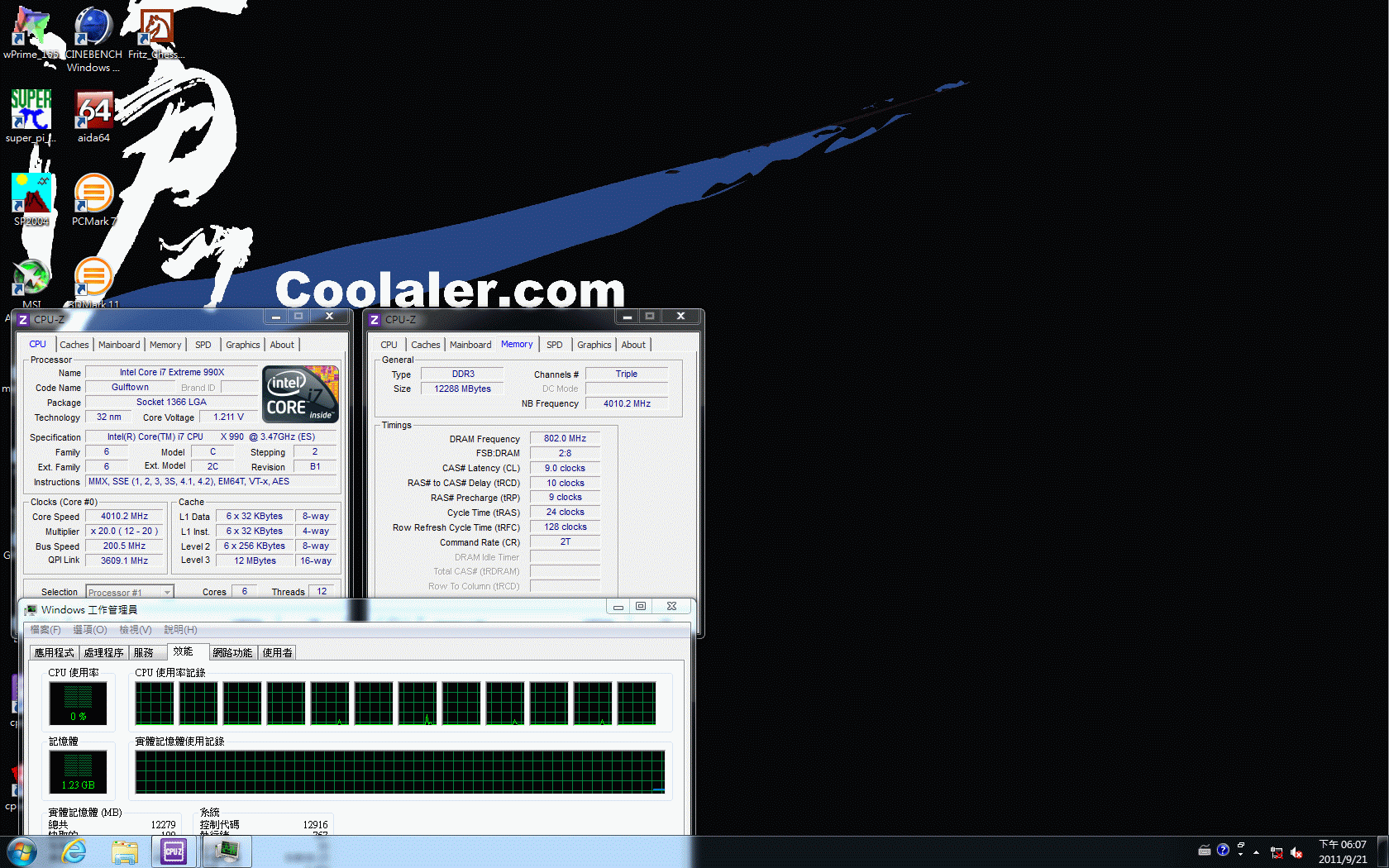Select Task Manager taskbar button
1389x868 pixels.
click(x=227, y=851)
